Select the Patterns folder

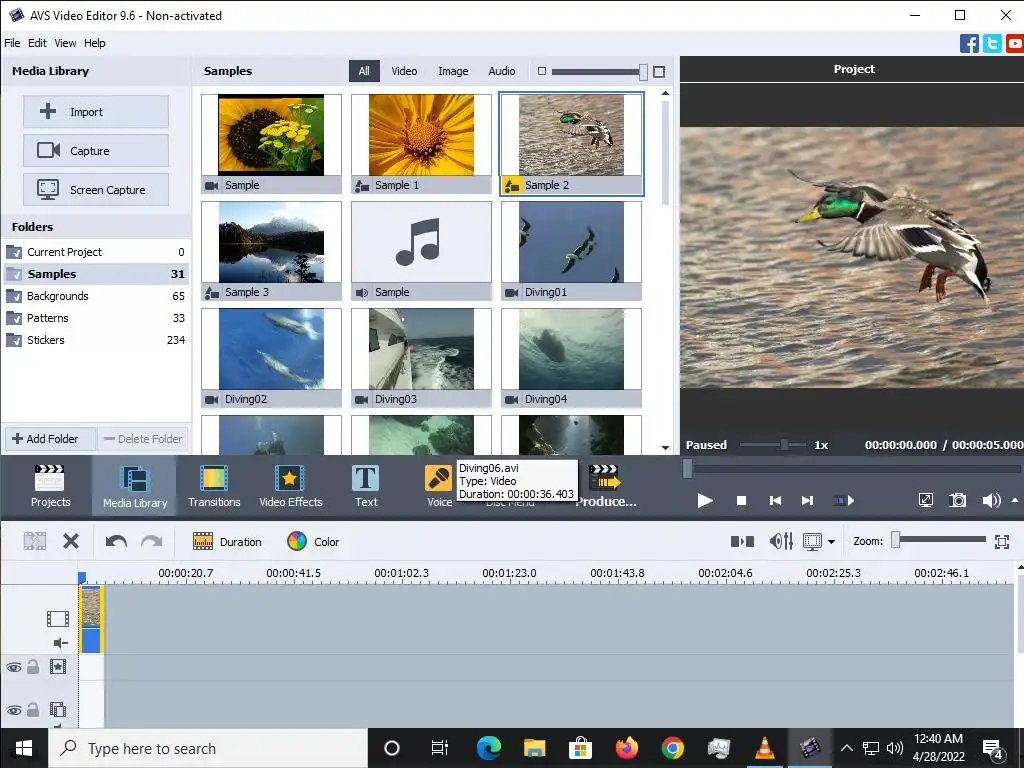pyautogui.click(x=95, y=318)
